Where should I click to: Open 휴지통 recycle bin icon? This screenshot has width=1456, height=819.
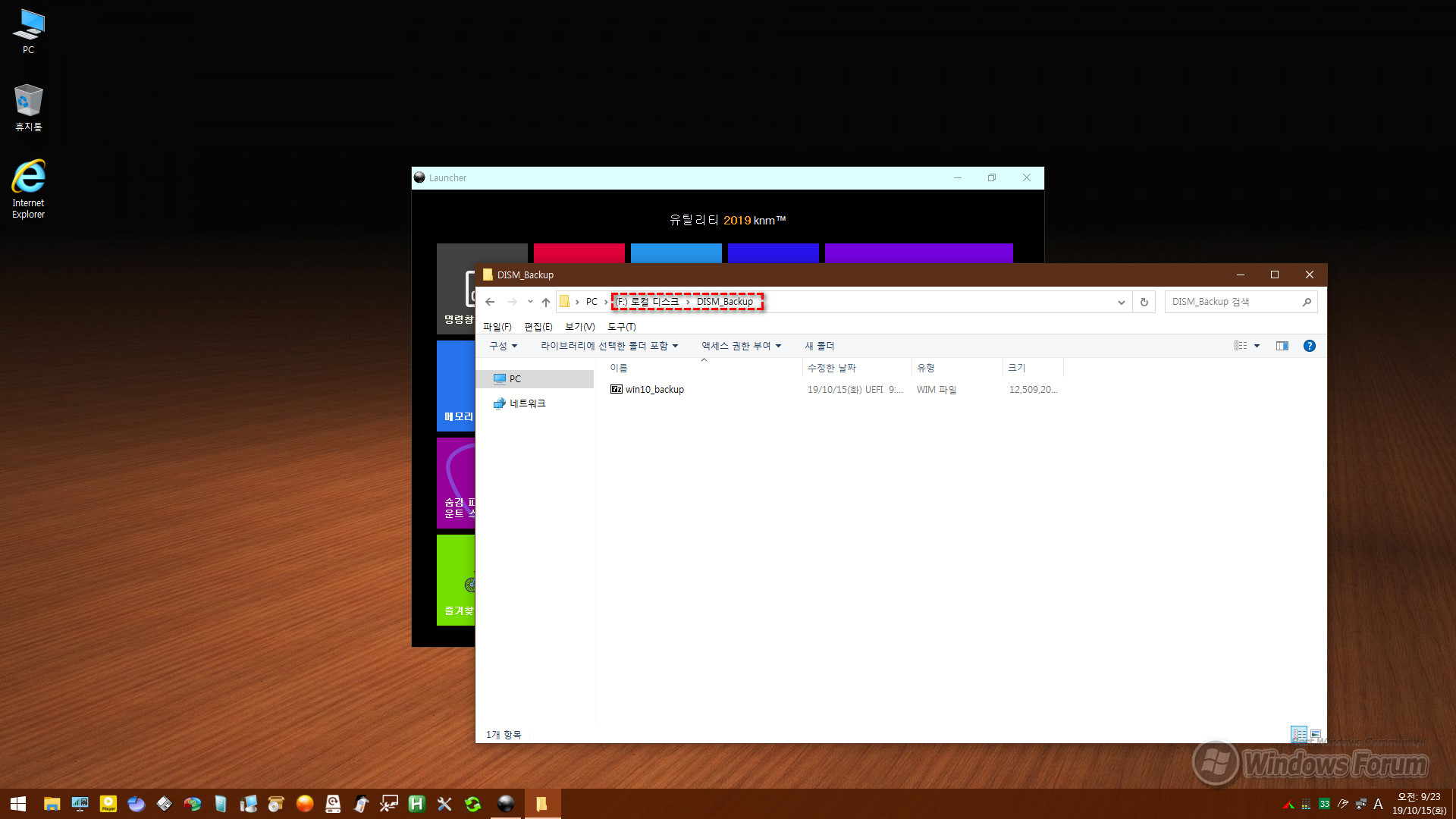point(28,107)
